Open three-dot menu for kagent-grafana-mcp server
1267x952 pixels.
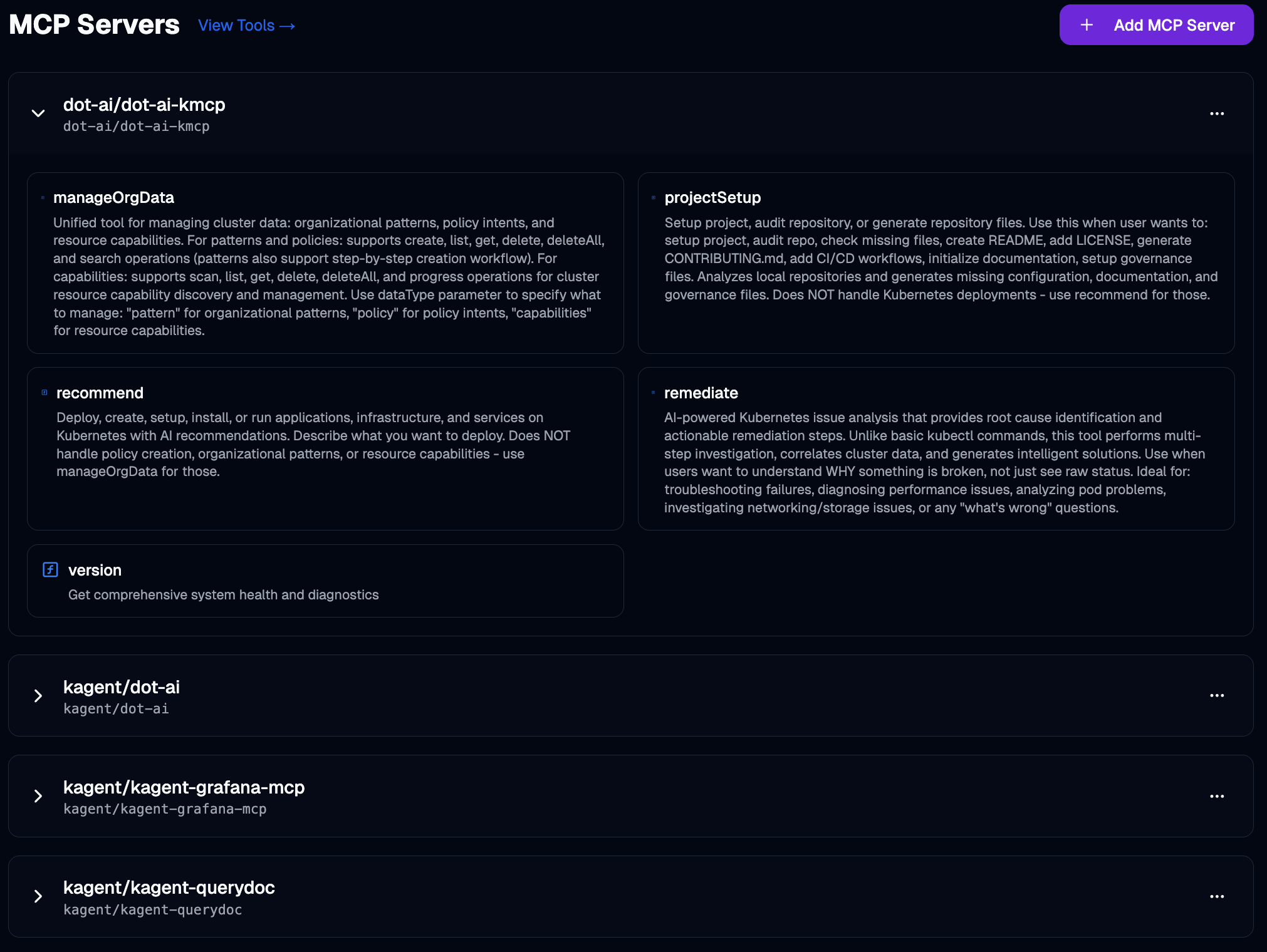coord(1216,796)
